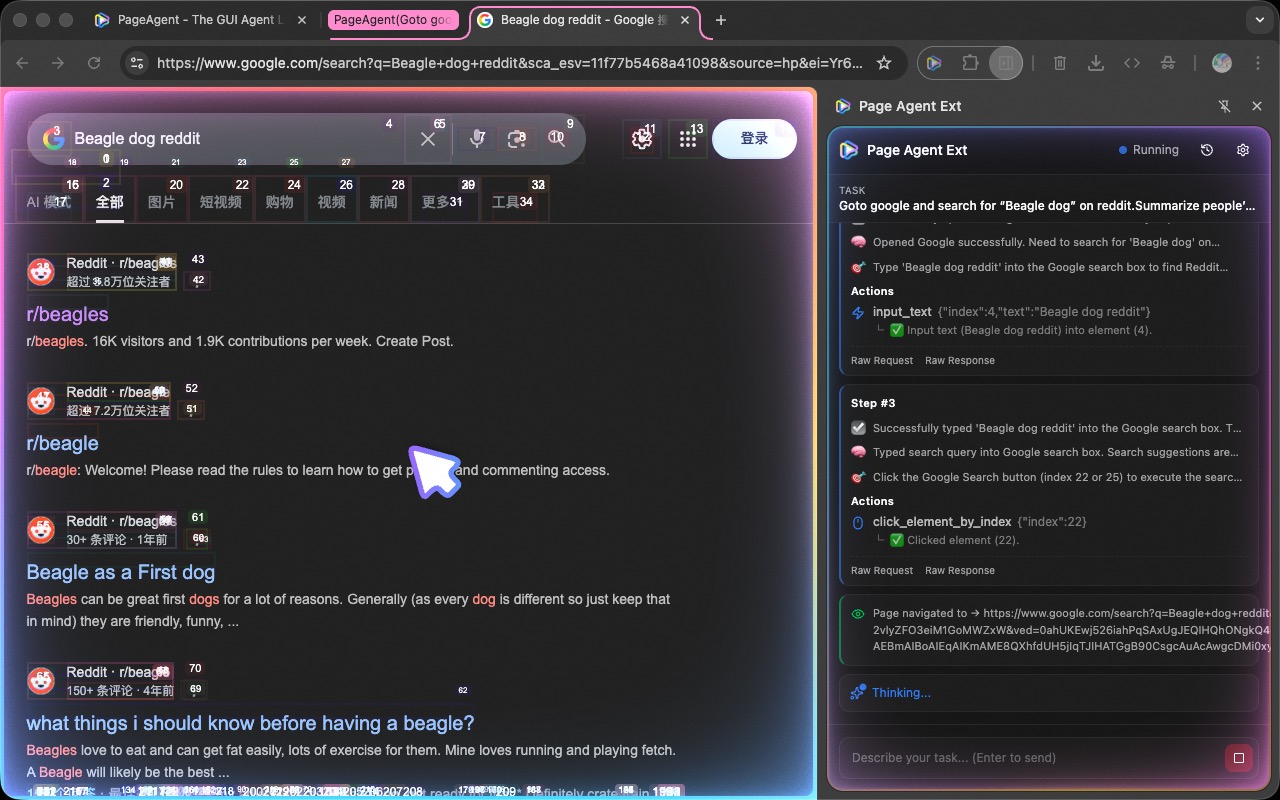The image size is (1280, 800).
Task: Open the r/beagles subreddit link
Action: click(x=67, y=314)
